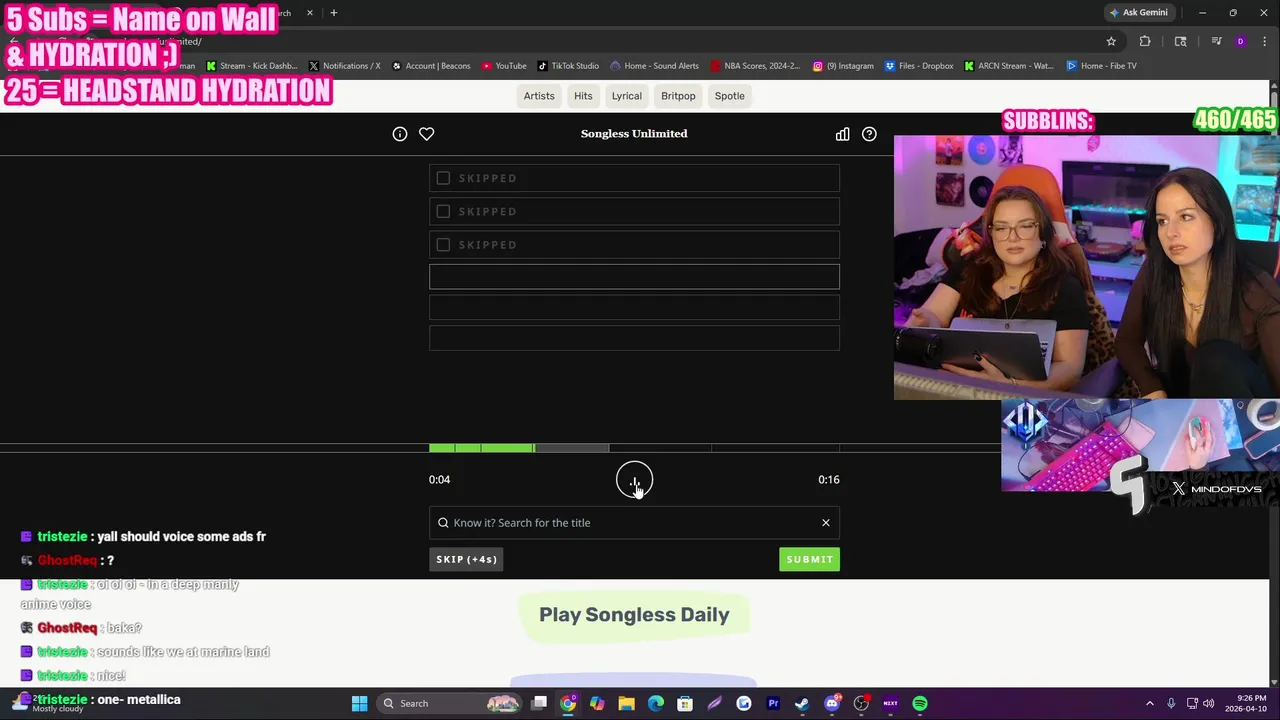Screen dimensions: 1280x720
Task: Open the Files - Dropbox bookmark
Action: click(x=919, y=66)
